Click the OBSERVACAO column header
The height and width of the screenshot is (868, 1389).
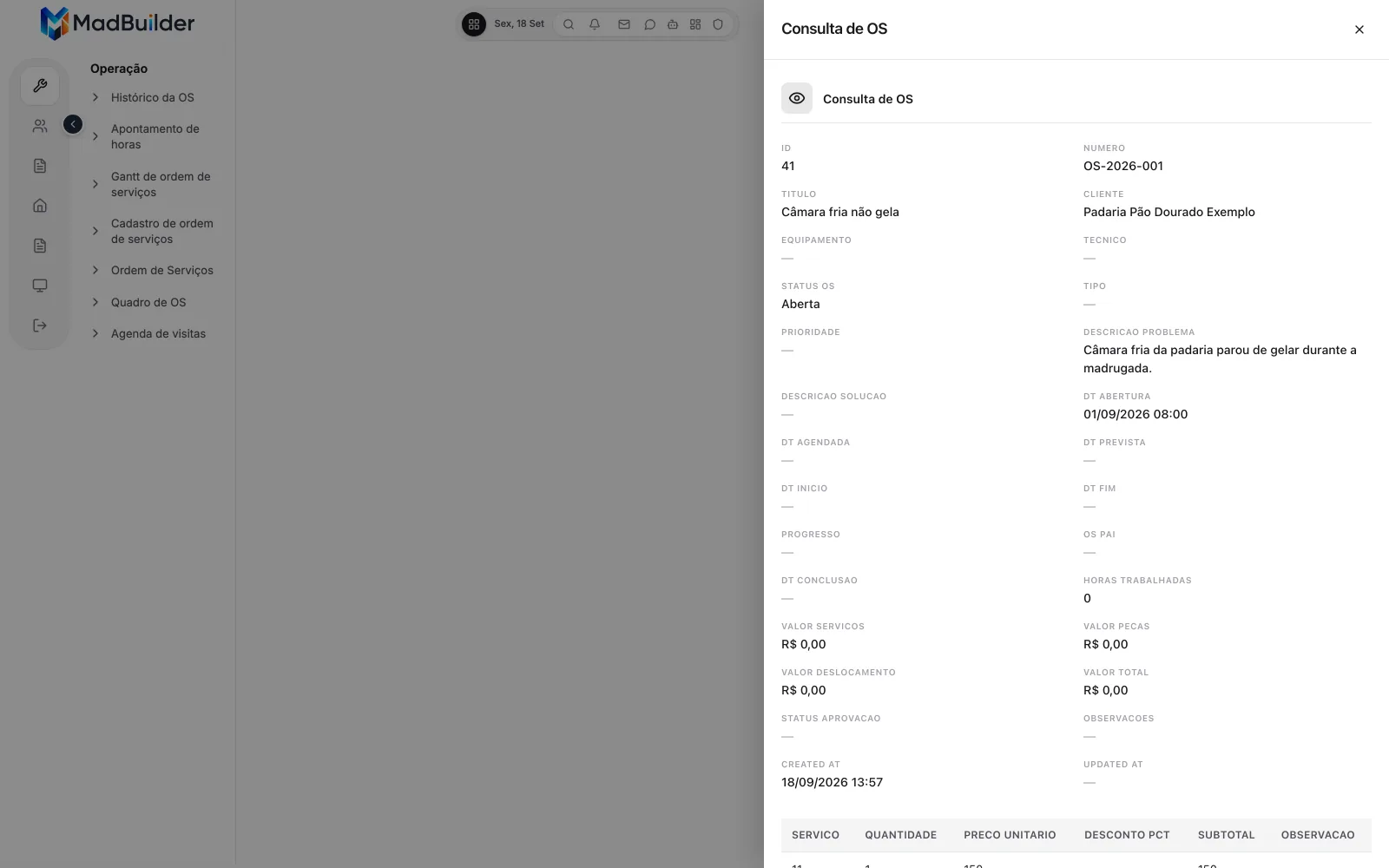coord(1318,835)
